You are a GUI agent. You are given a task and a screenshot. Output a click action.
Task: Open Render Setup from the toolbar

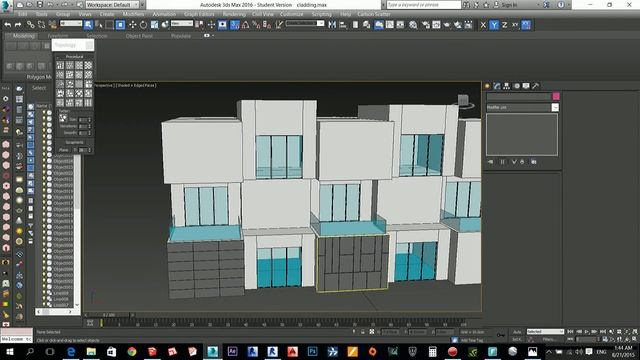pos(426,25)
